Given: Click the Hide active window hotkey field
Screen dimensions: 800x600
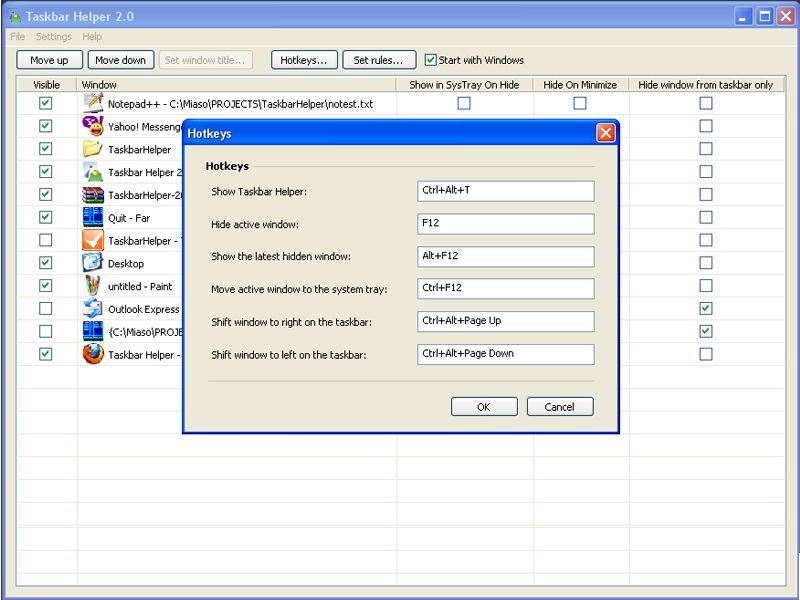Looking at the screenshot, I should click(x=505, y=224).
